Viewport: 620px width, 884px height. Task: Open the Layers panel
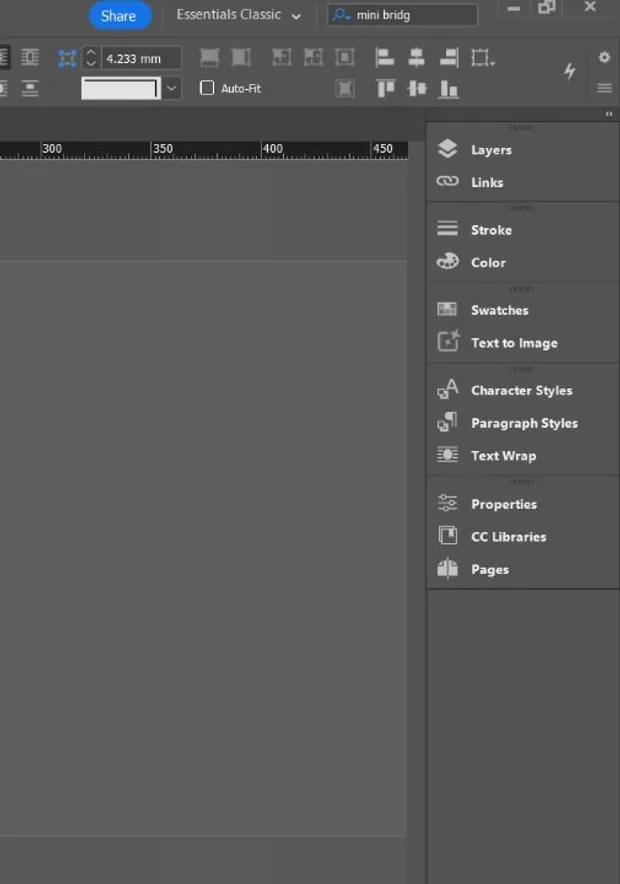[490, 150]
